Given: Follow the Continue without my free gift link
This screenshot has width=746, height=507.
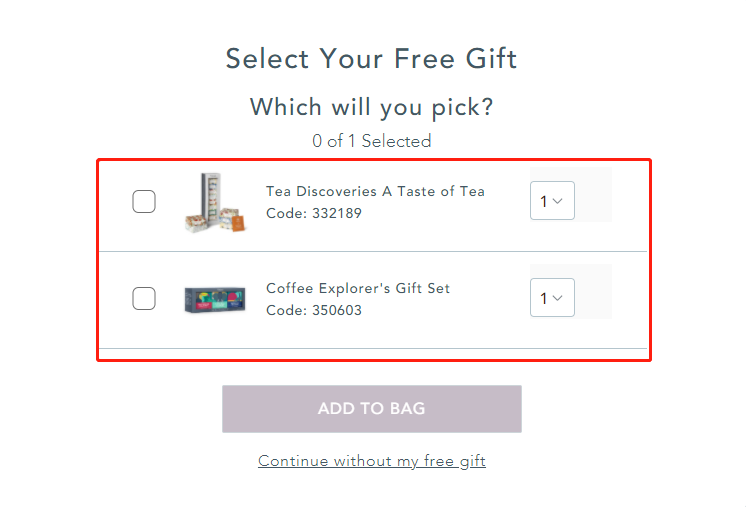Looking at the screenshot, I should 372,461.
